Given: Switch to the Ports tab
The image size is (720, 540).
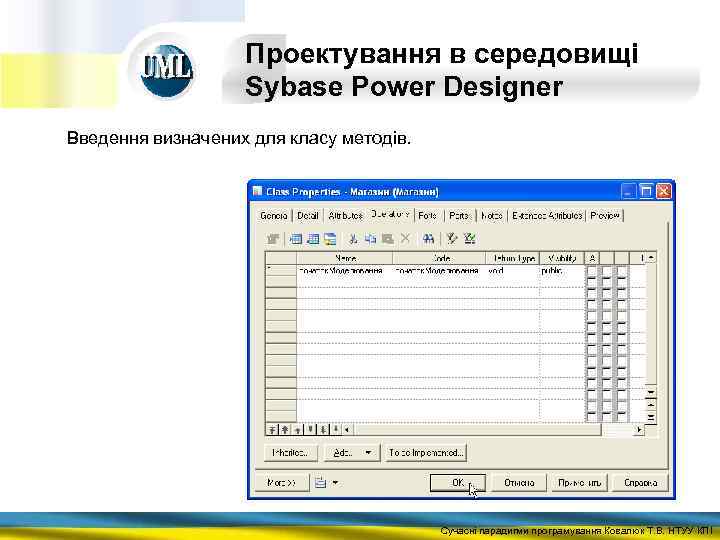Looking at the screenshot, I should click(x=428, y=215).
